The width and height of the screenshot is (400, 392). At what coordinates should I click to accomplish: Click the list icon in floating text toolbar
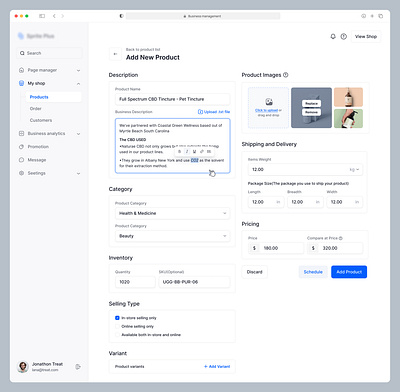(x=209, y=151)
